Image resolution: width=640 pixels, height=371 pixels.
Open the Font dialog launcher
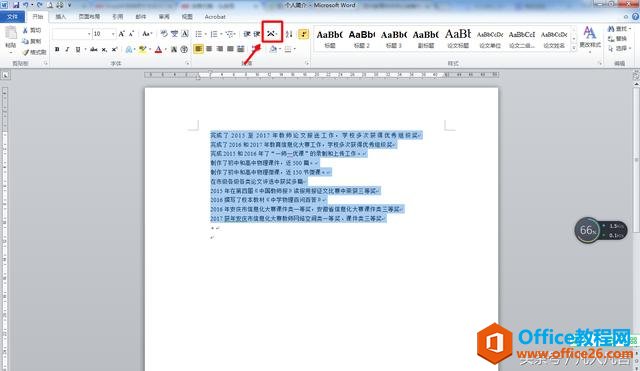(188, 63)
